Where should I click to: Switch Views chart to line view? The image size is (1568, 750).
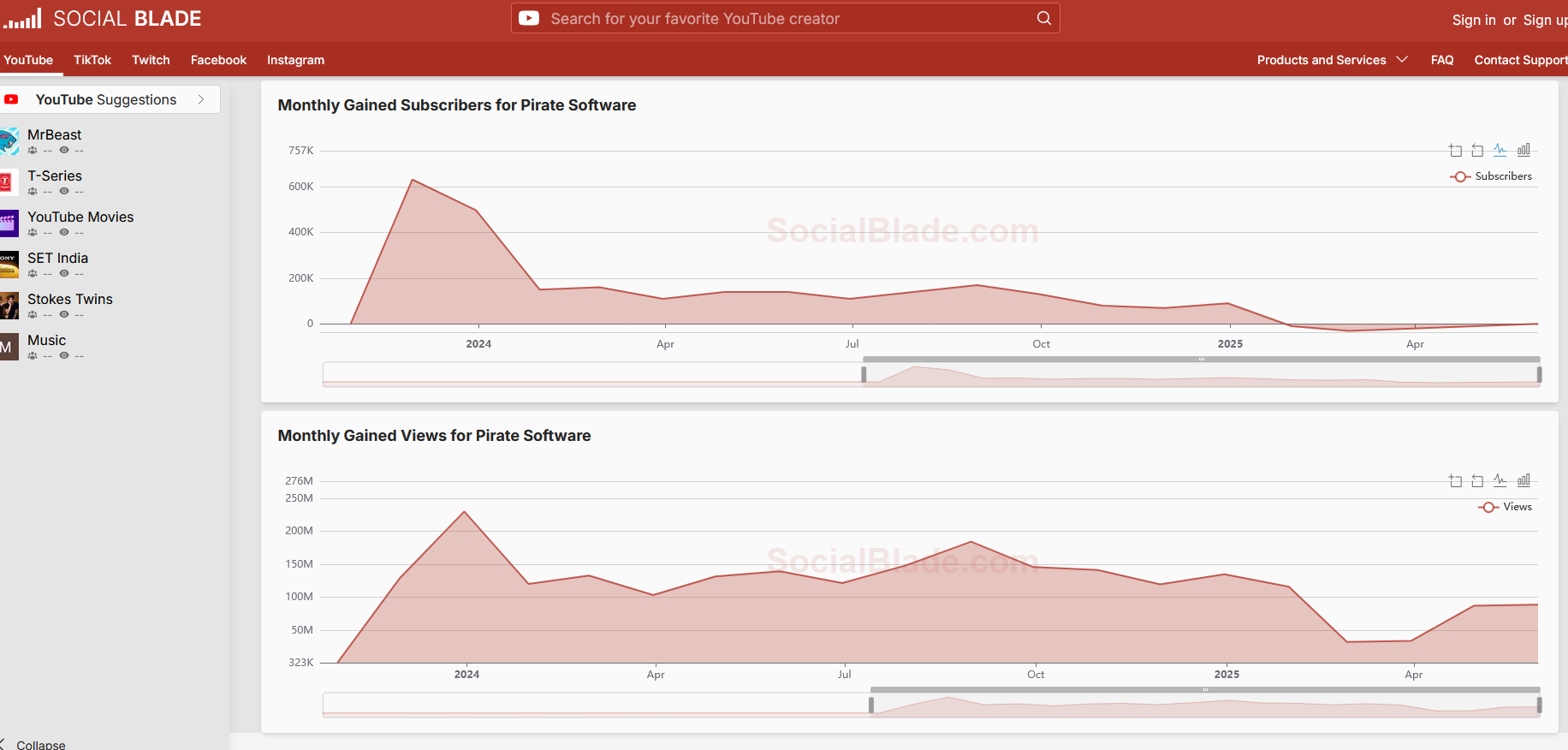point(1500,480)
